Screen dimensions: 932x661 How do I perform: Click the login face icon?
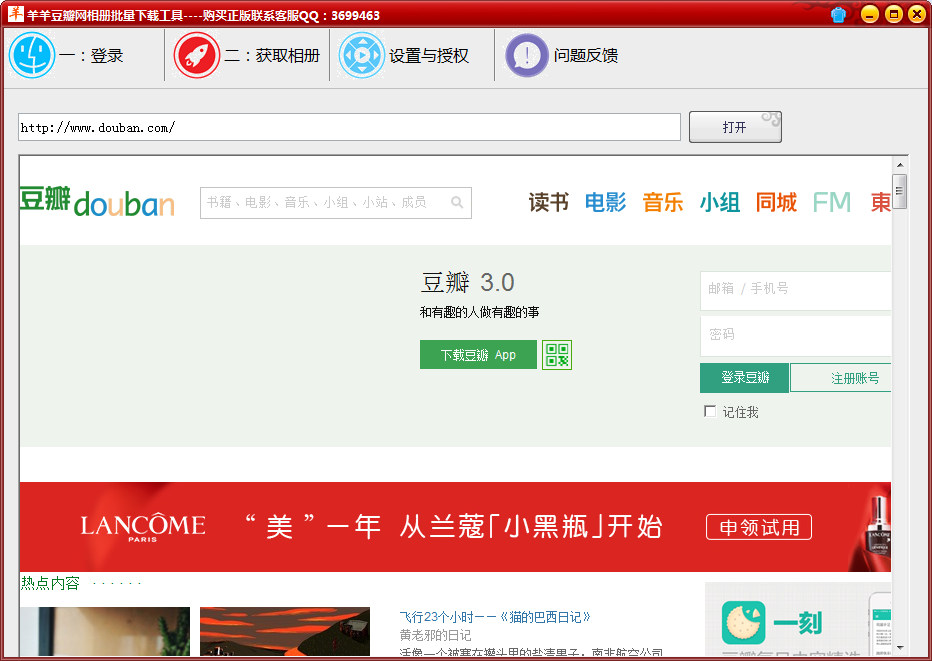point(32,56)
